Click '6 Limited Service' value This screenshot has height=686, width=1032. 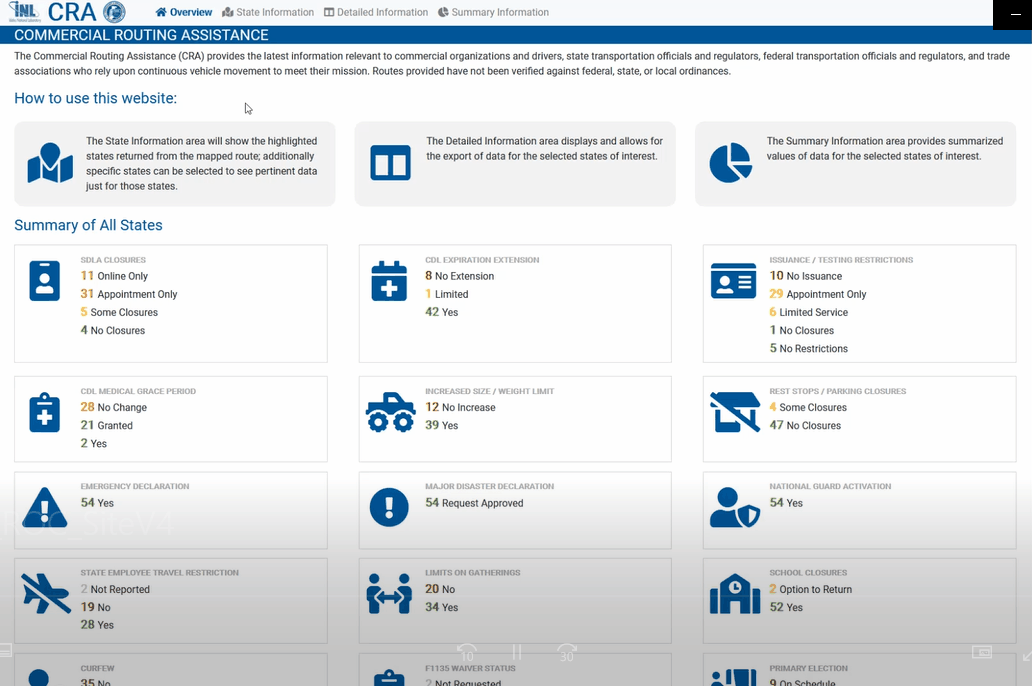point(809,312)
